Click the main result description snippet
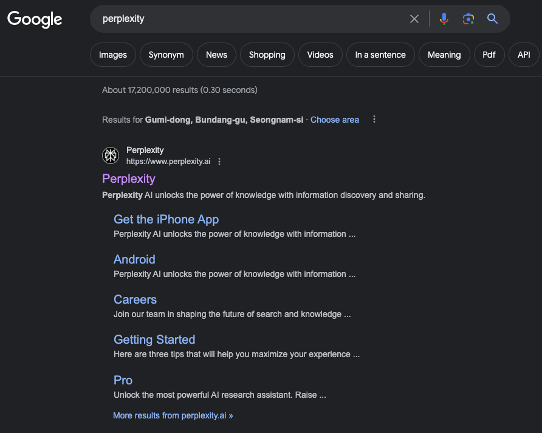The image size is (542, 433). pyautogui.click(x=264, y=195)
